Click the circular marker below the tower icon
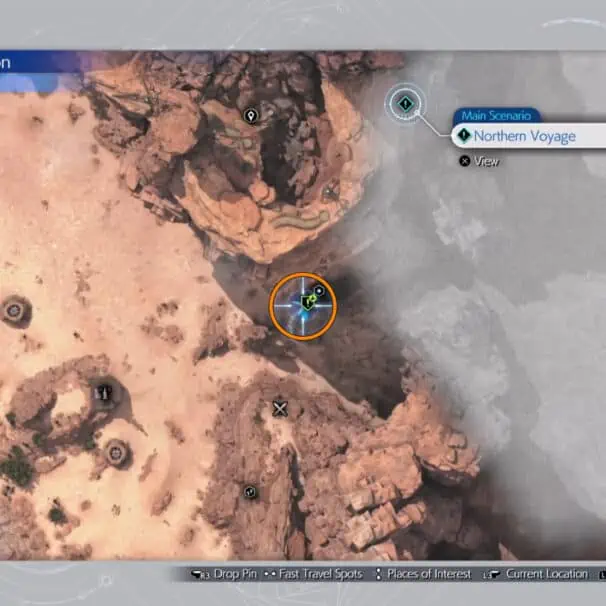Viewport: 606px width, 606px height. pyautogui.click(x=117, y=453)
